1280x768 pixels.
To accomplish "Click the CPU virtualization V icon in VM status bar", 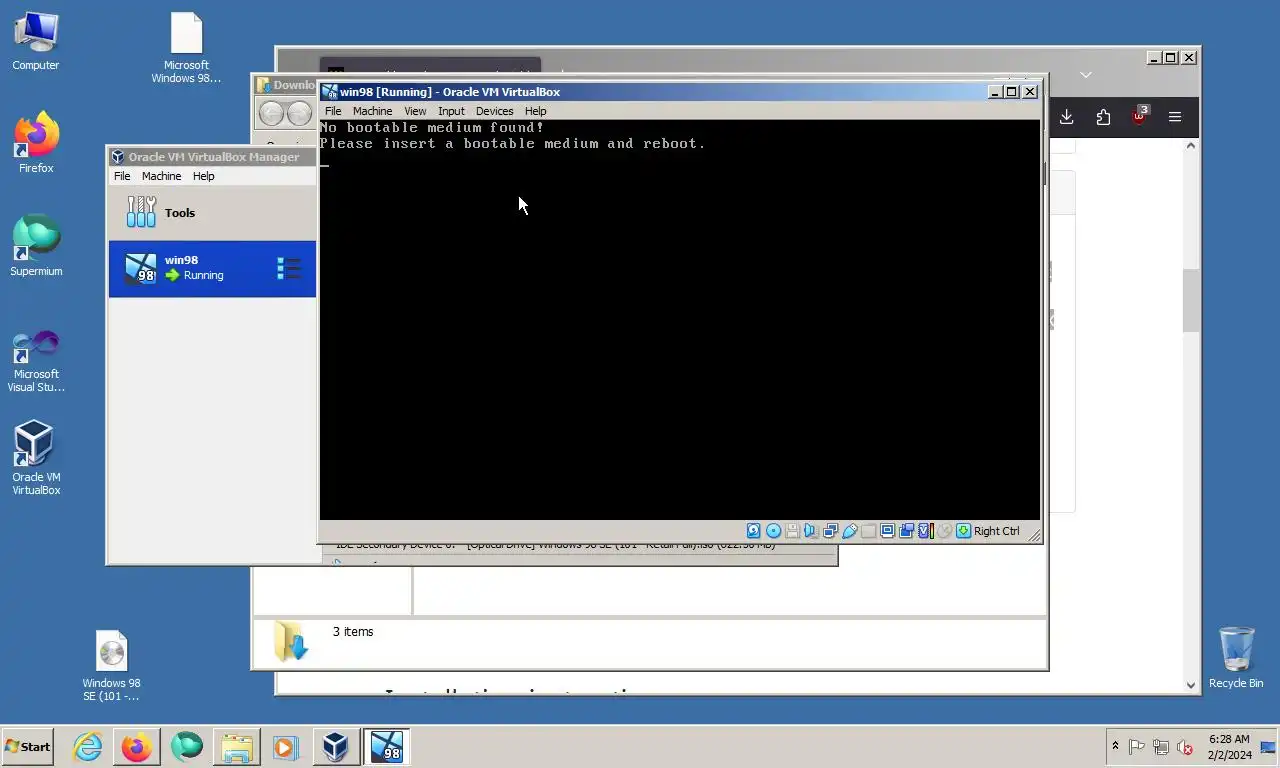I will 925,531.
